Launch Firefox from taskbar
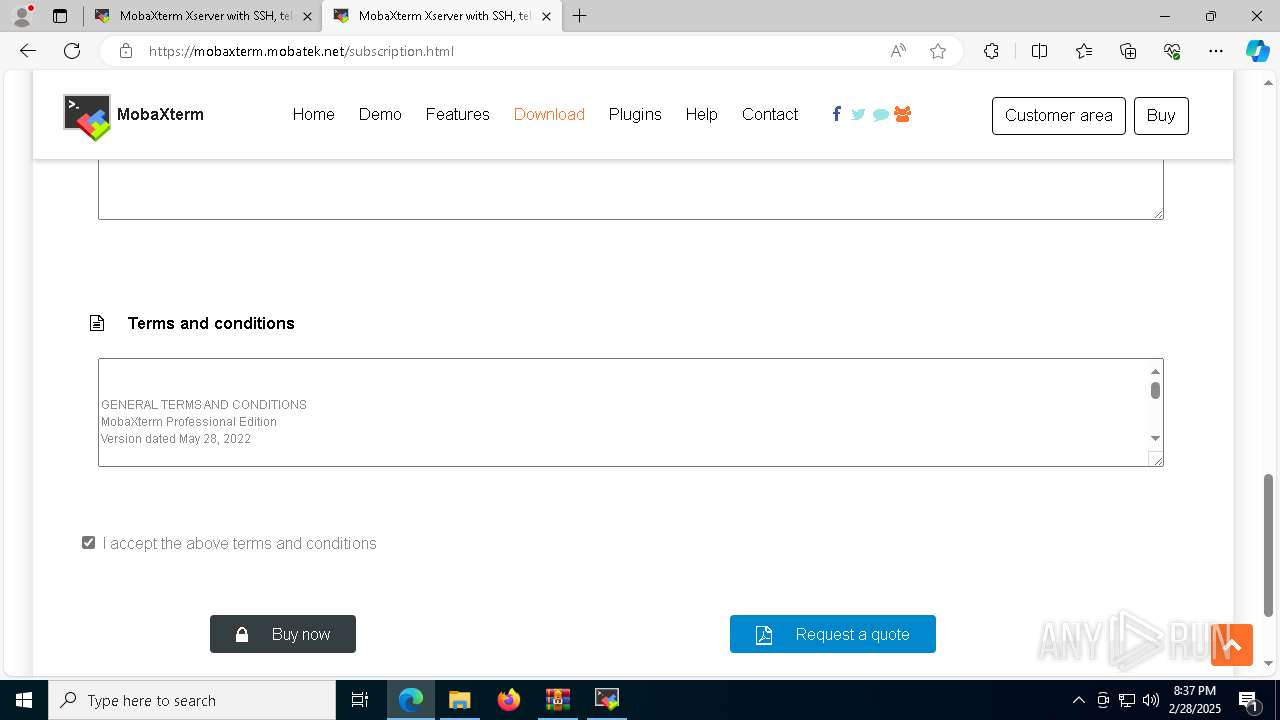1280x720 pixels. tap(509, 700)
